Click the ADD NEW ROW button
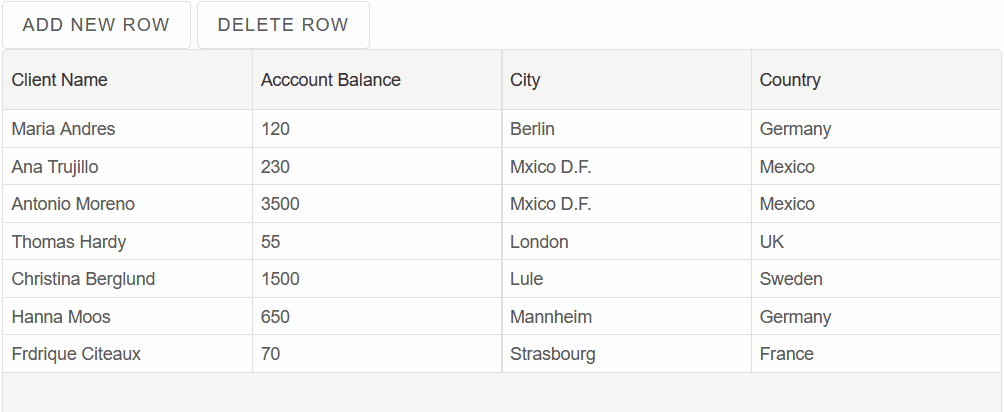The height and width of the screenshot is (412, 1004). pyautogui.click(x=97, y=25)
